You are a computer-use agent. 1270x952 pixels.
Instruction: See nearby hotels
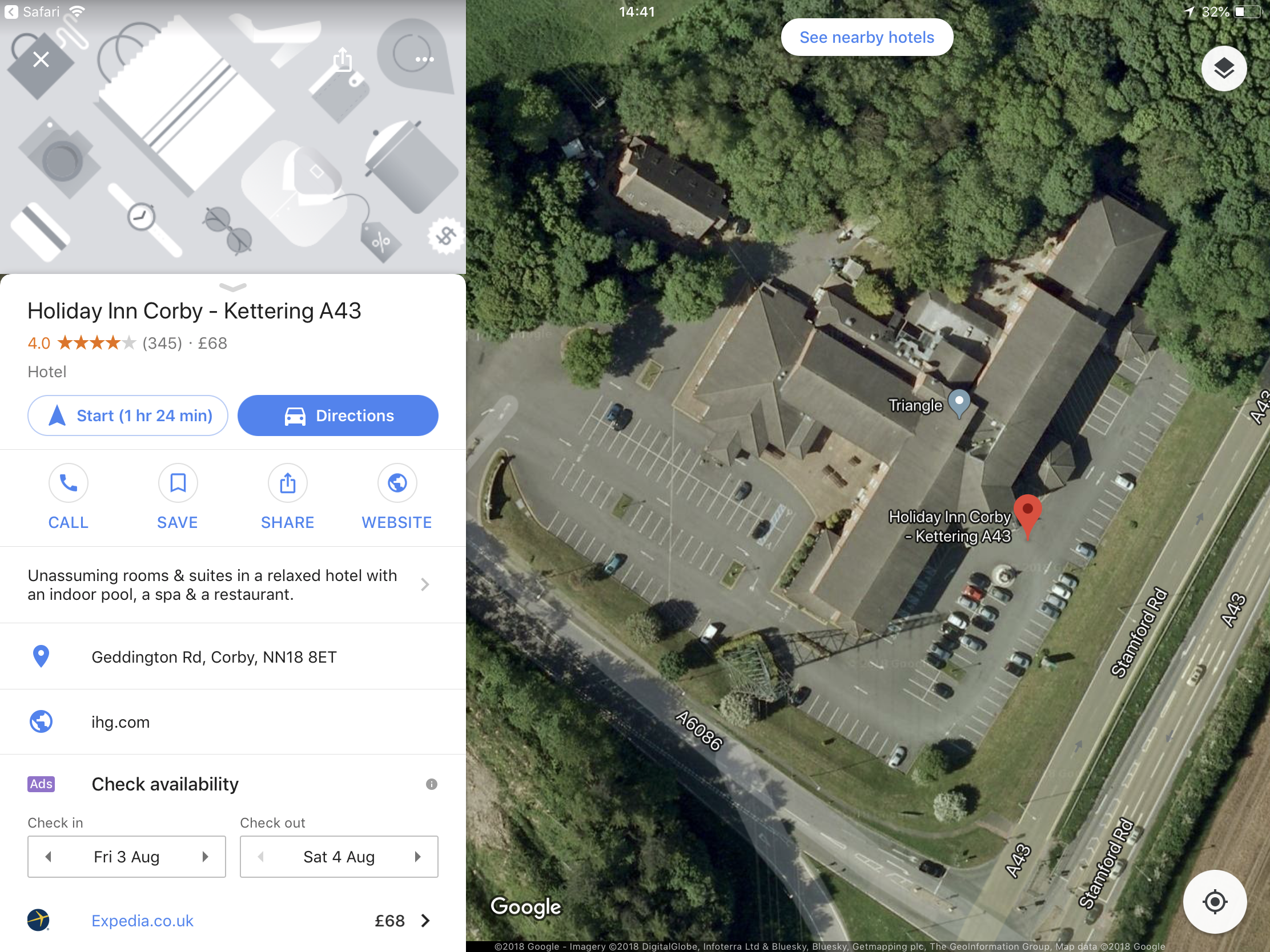[x=867, y=37]
